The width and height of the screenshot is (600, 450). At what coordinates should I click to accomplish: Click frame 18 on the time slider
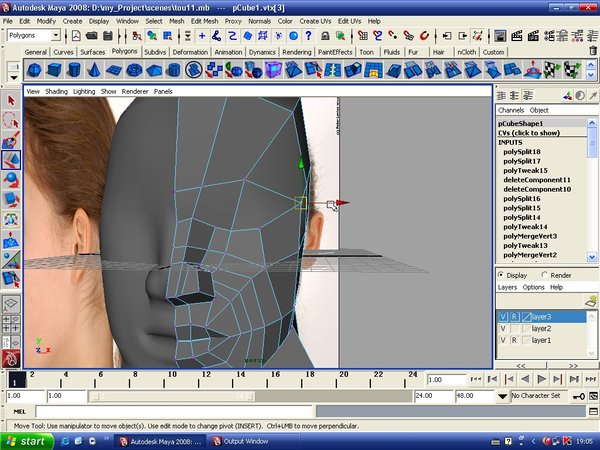click(x=311, y=378)
